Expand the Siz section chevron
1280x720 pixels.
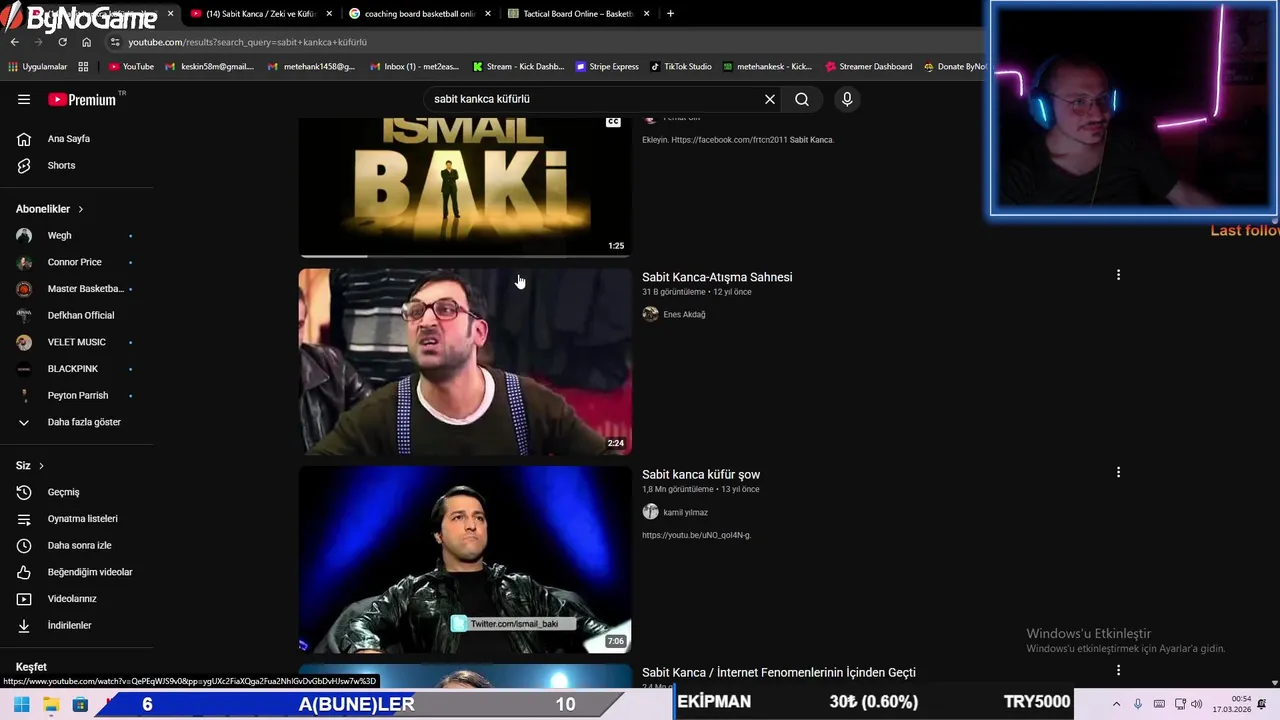tap(41, 466)
